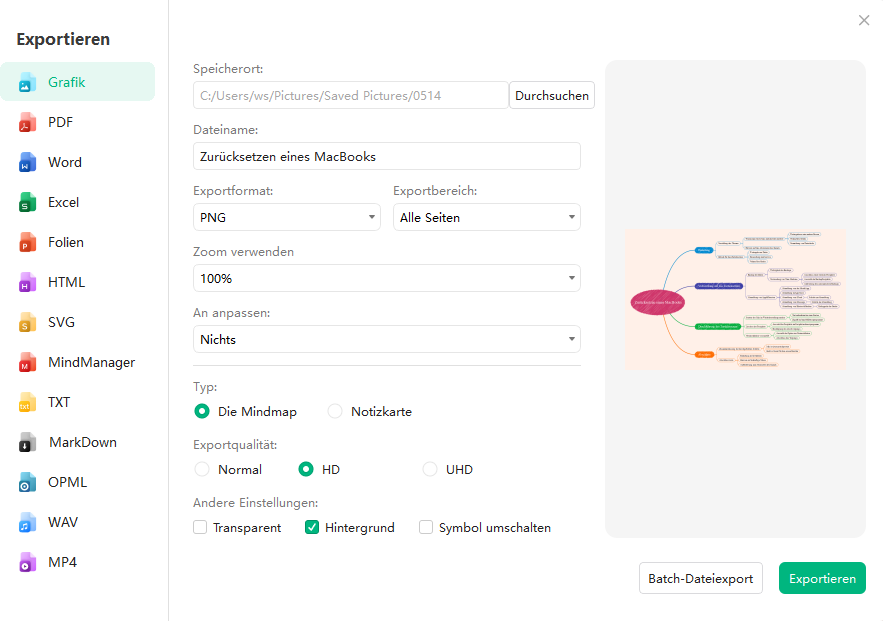Enable the Transparent checkbox

tap(201, 527)
